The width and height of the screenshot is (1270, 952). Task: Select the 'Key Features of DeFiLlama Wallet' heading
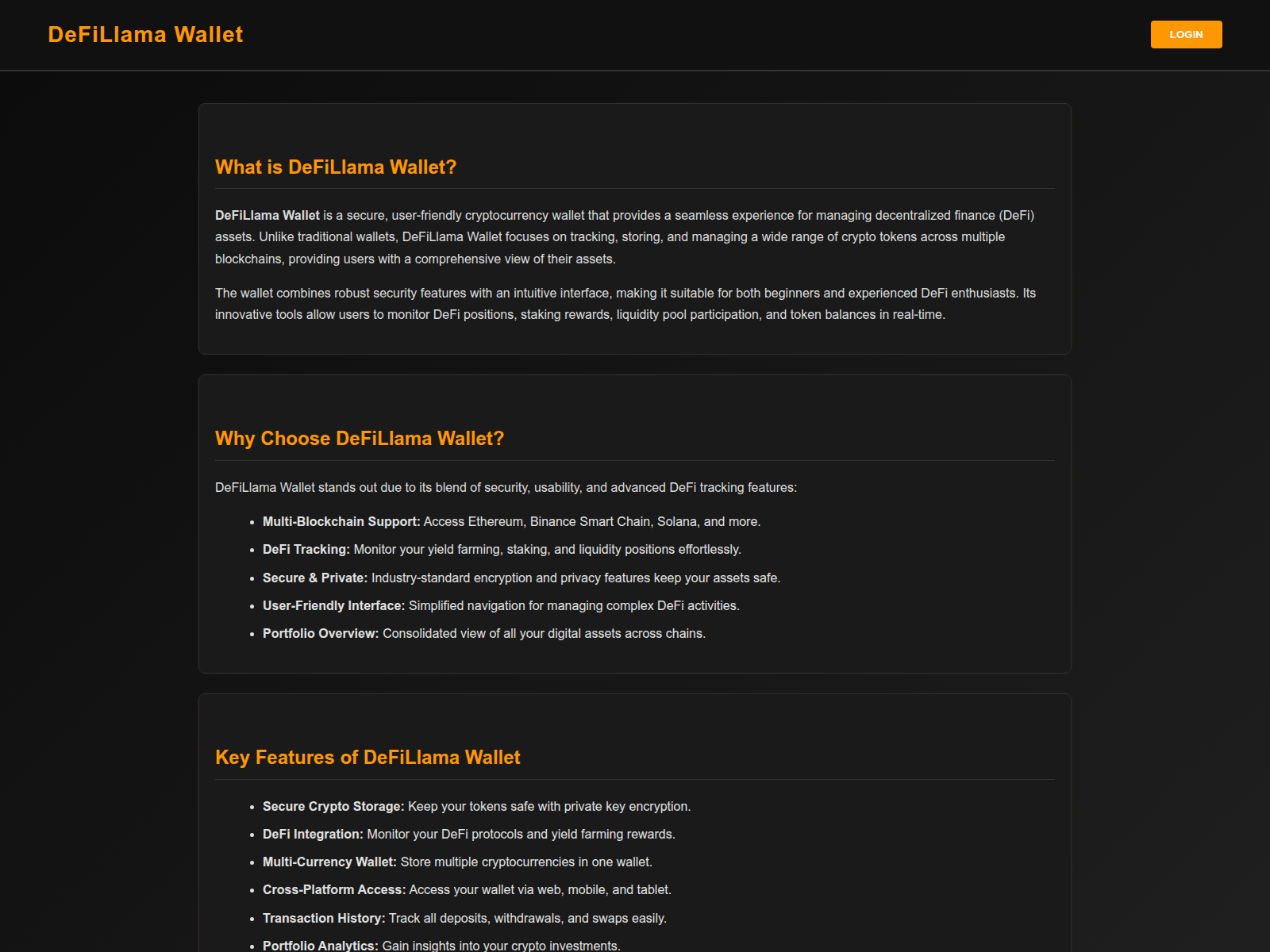[x=368, y=758]
